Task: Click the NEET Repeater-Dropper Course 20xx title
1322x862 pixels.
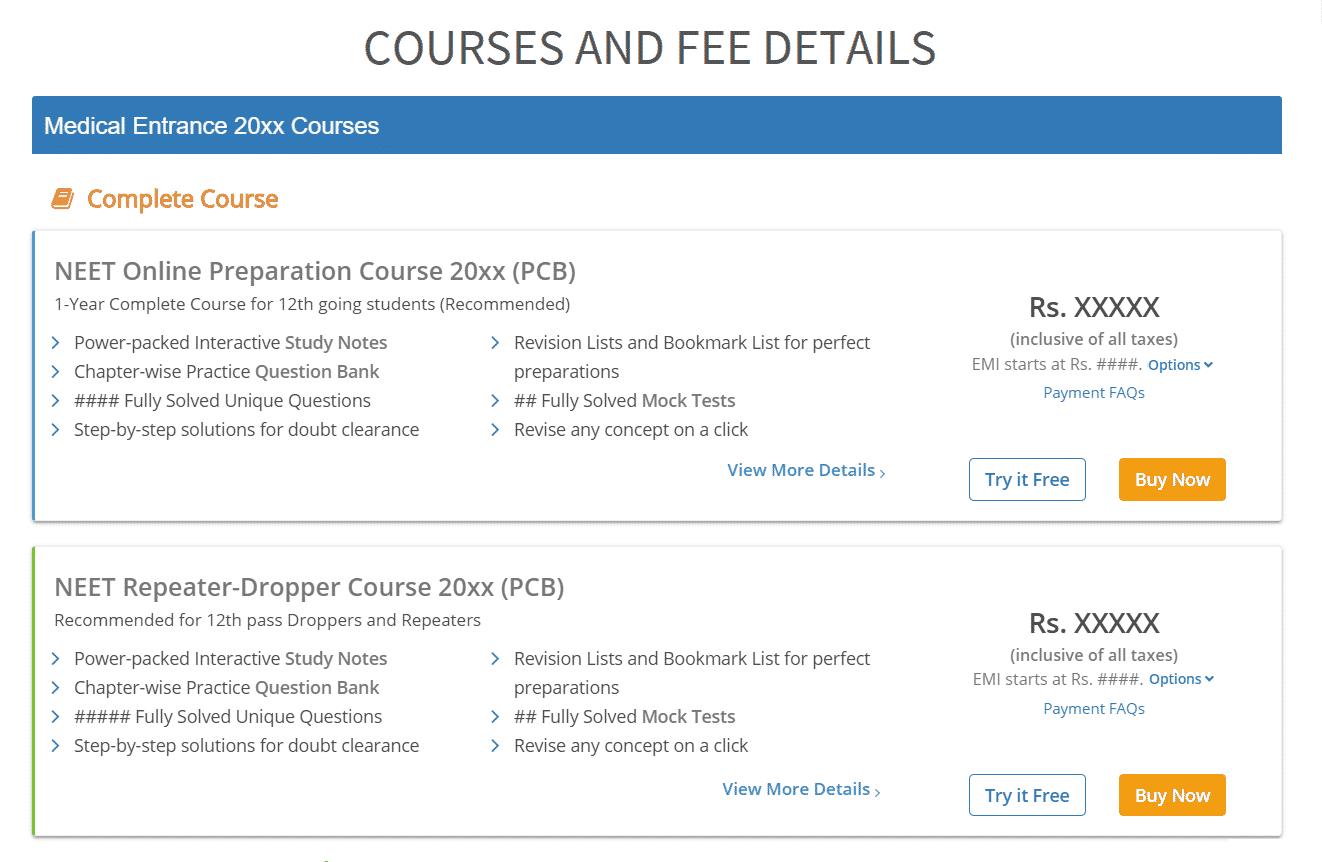Action: point(309,587)
